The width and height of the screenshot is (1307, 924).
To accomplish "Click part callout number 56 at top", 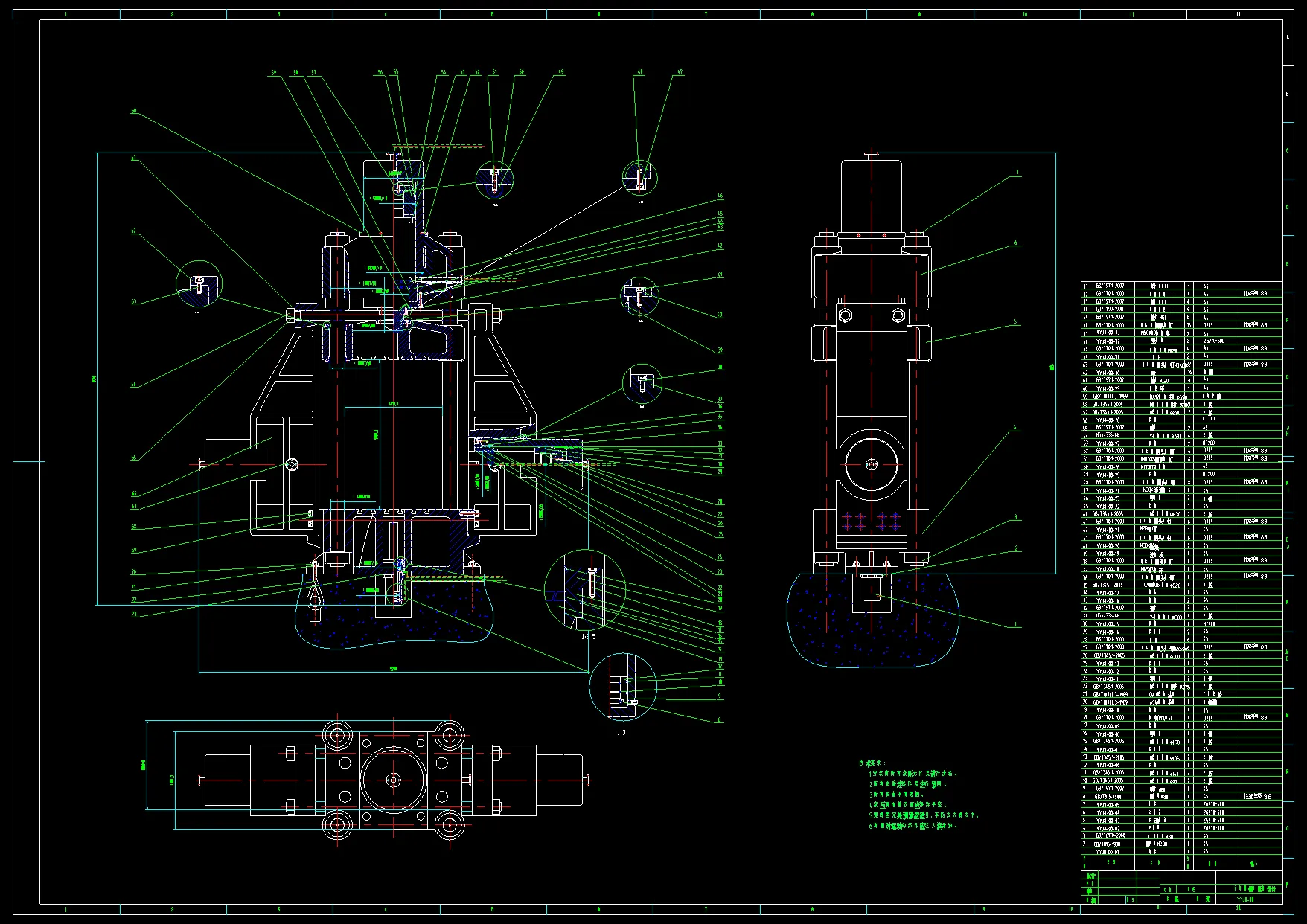I will pyautogui.click(x=380, y=73).
